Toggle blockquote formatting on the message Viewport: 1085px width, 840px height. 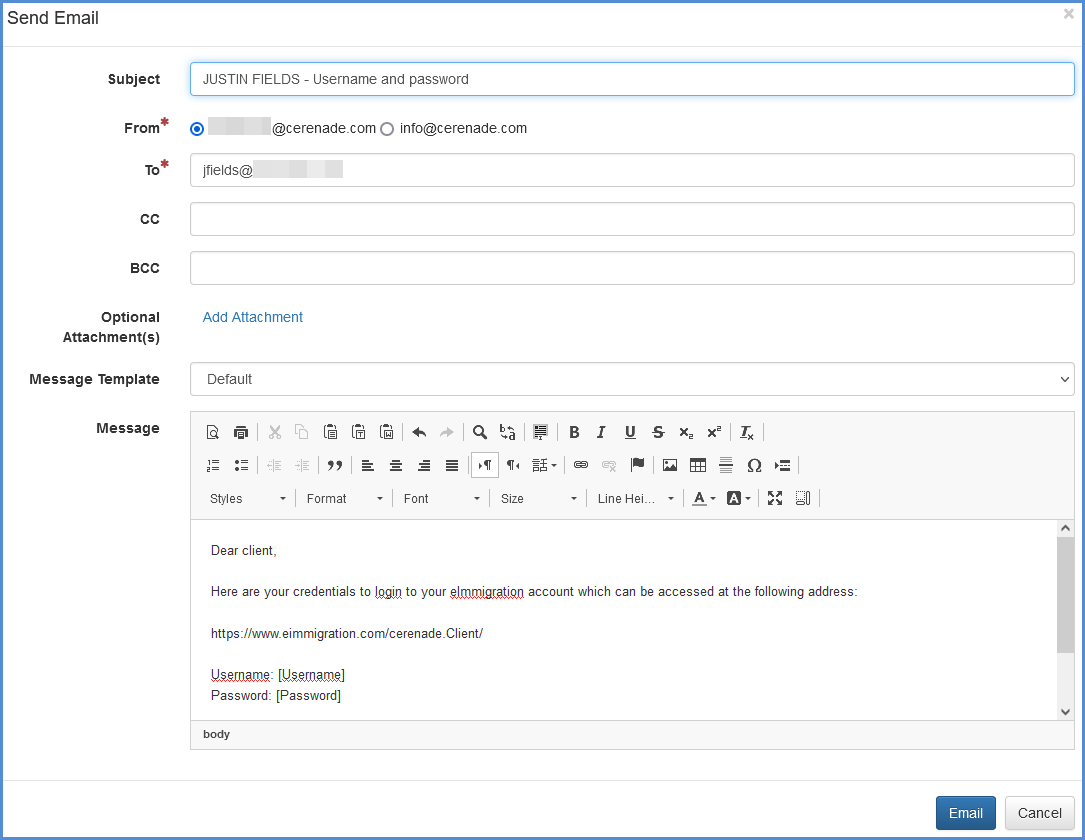[x=334, y=464]
